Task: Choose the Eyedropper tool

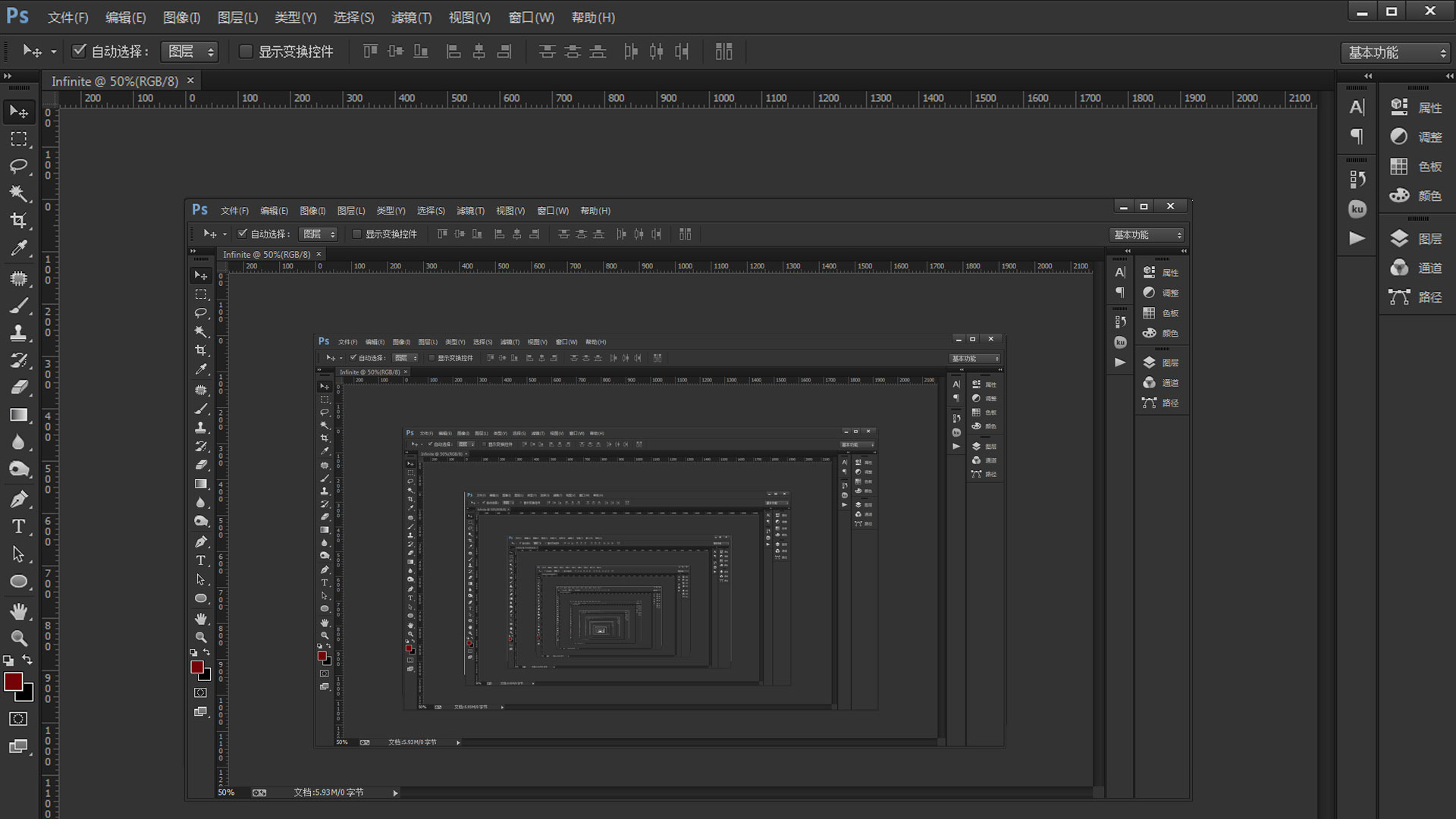Action: pos(19,248)
